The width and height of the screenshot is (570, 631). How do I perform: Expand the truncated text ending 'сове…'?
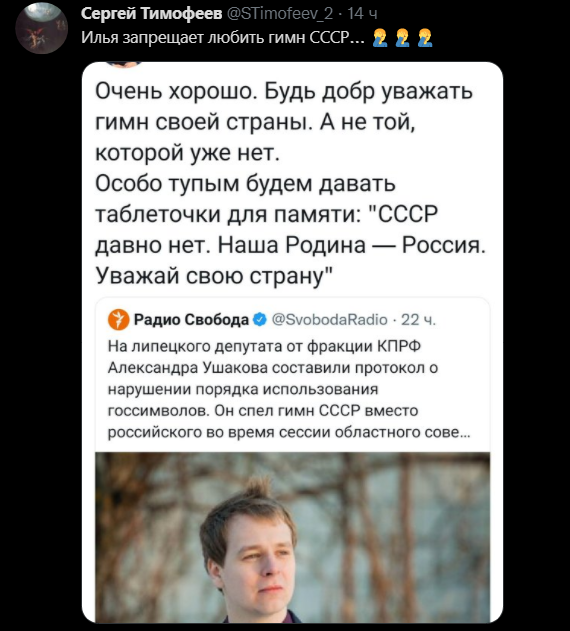tap(460, 432)
